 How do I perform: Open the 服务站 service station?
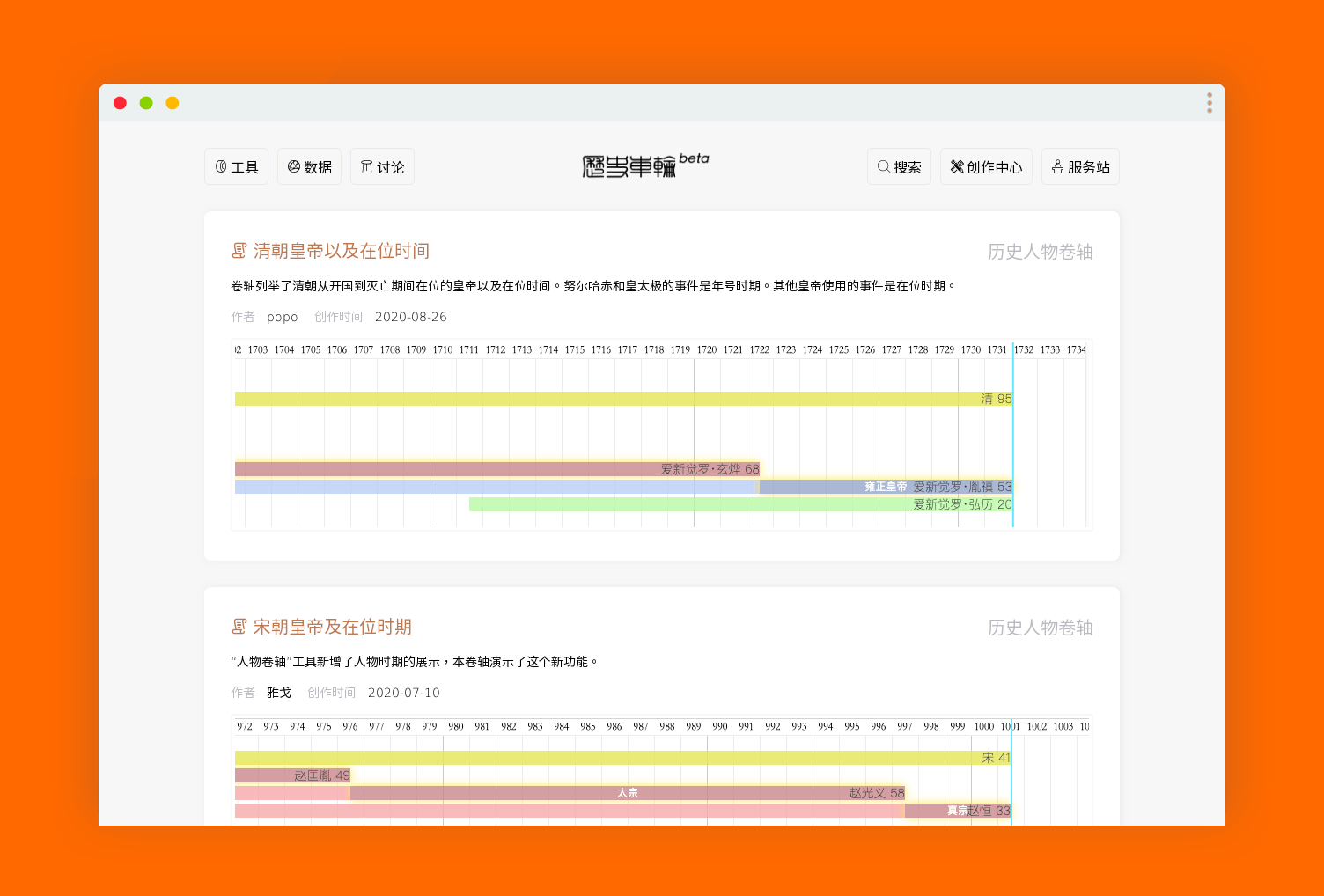(1080, 166)
